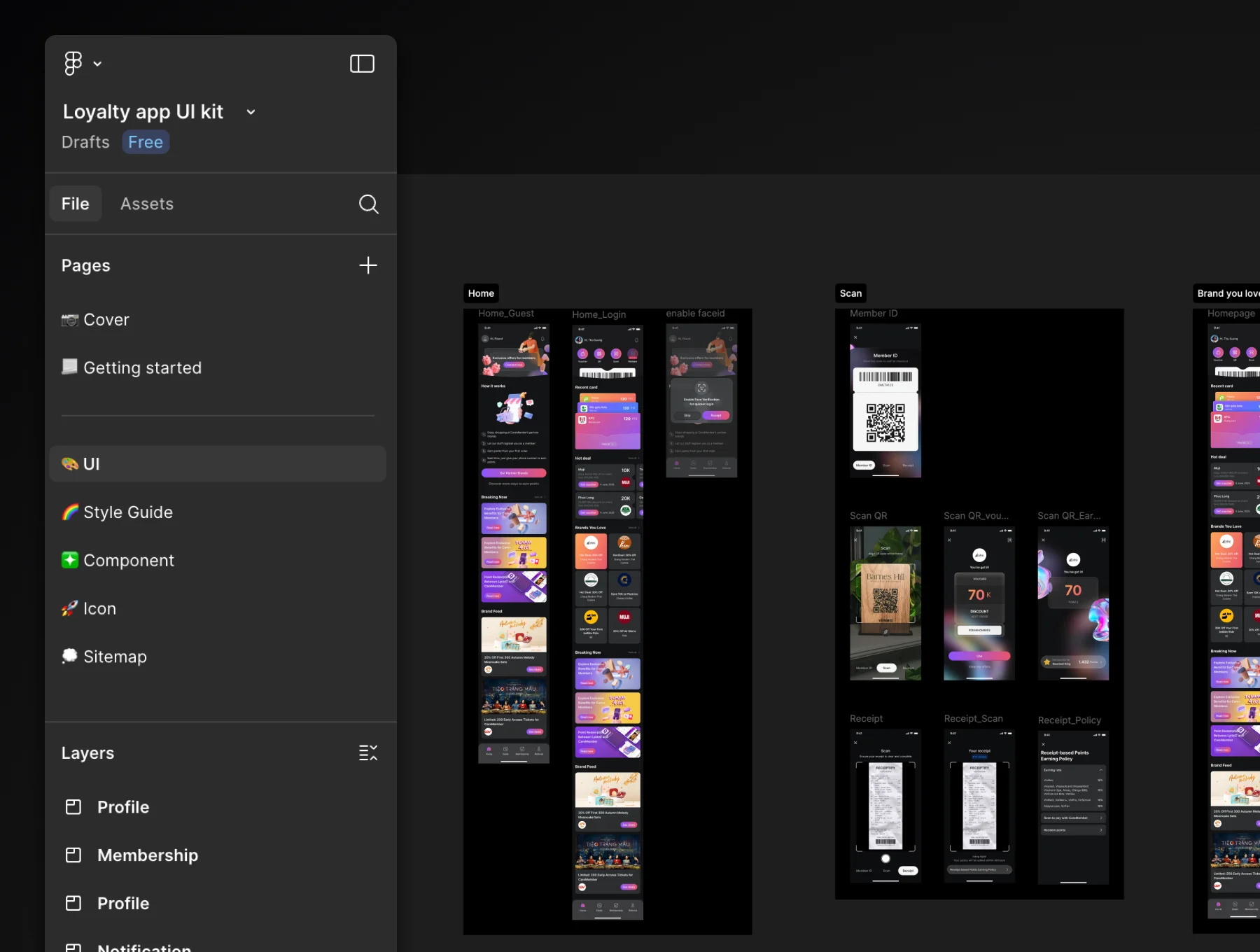Click the Free plan badge

pyautogui.click(x=146, y=142)
